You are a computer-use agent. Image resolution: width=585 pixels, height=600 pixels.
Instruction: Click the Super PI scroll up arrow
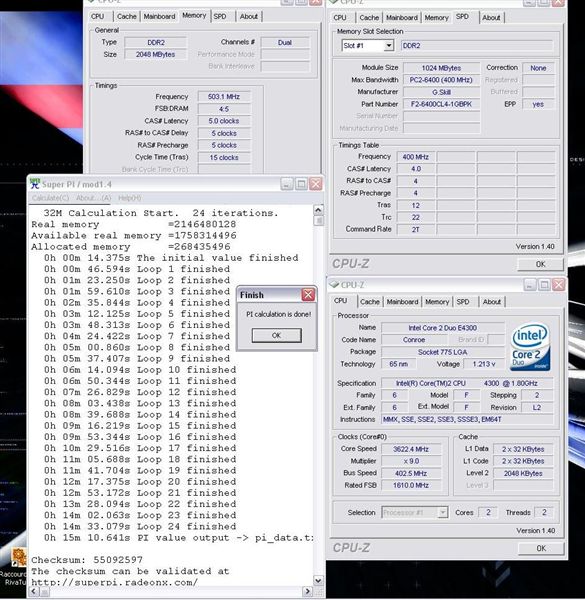coord(318,210)
